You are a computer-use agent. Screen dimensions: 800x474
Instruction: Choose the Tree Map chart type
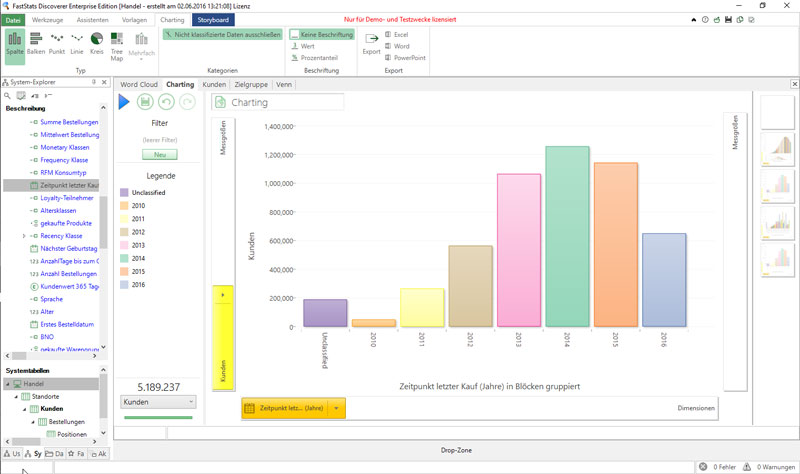click(117, 46)
